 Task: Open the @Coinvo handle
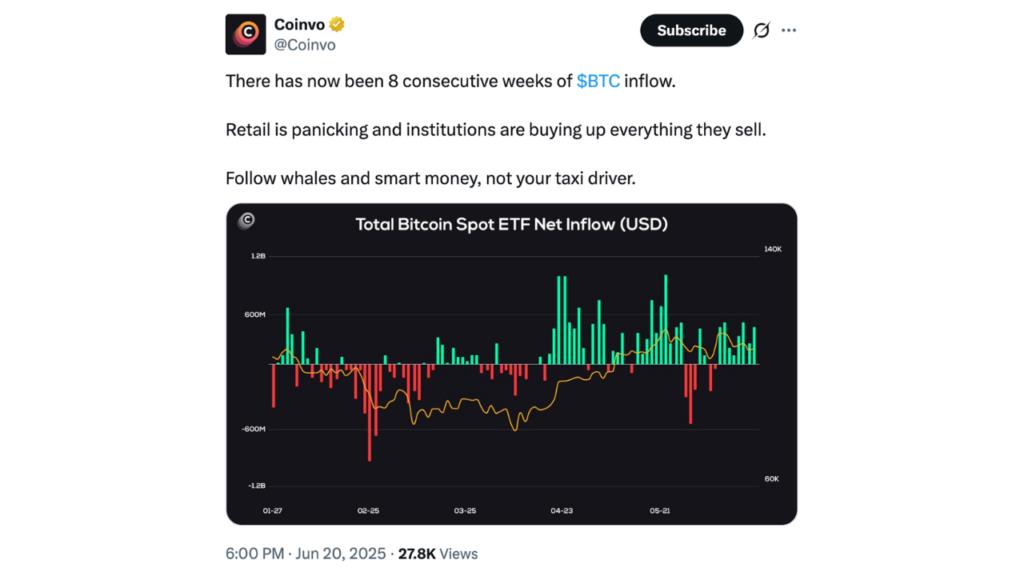pyautogui.click(x=304, y=43)
